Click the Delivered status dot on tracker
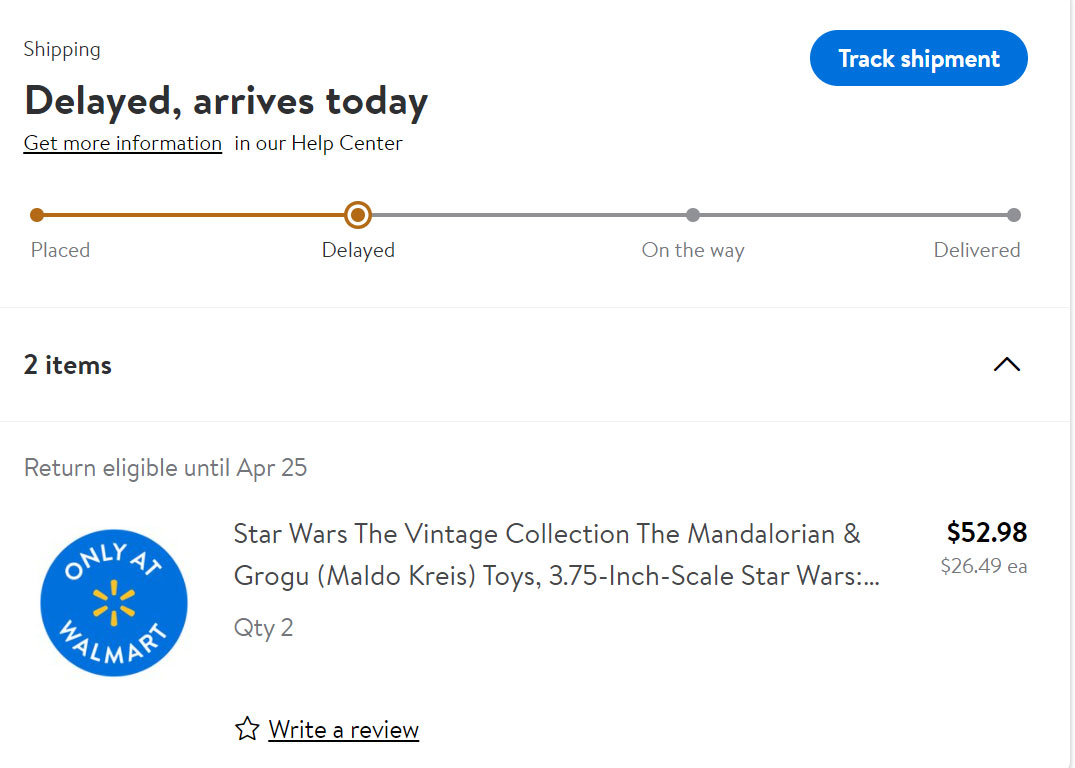1075x768 pixels. point(1013,215)
